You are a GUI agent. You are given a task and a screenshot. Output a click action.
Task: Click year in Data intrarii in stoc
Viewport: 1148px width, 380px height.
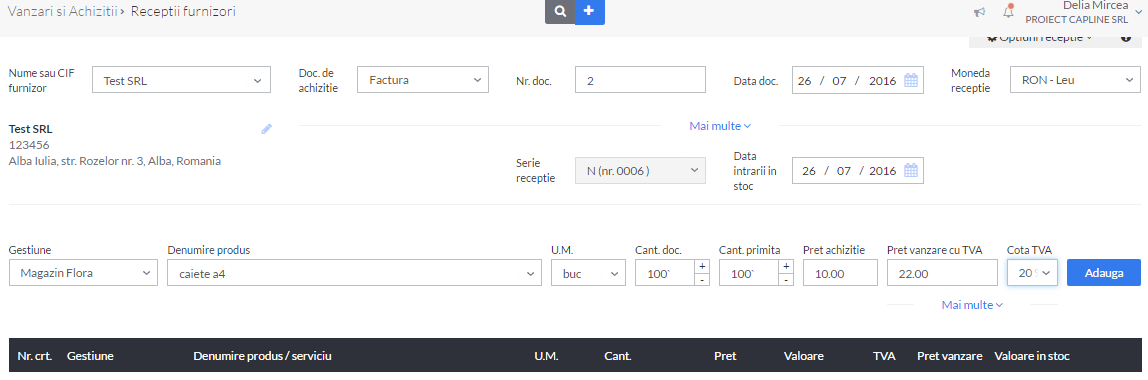coord(883,171)
